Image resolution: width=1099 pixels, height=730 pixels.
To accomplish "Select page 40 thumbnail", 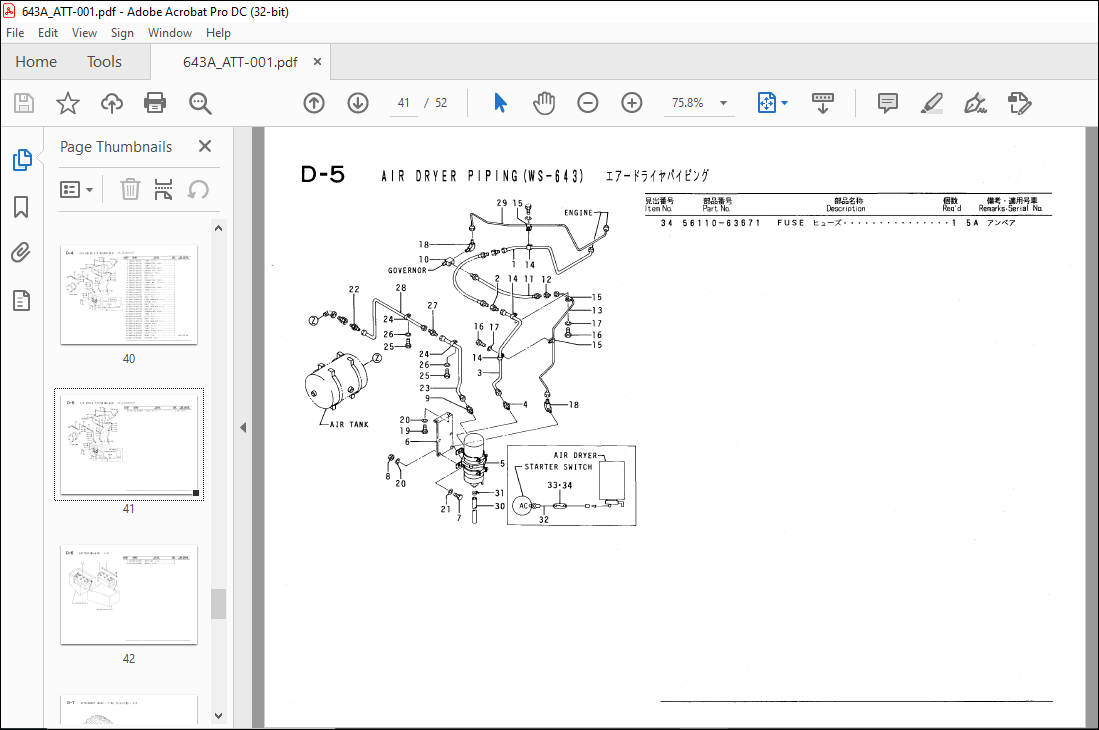I will [x=129, y=294].
